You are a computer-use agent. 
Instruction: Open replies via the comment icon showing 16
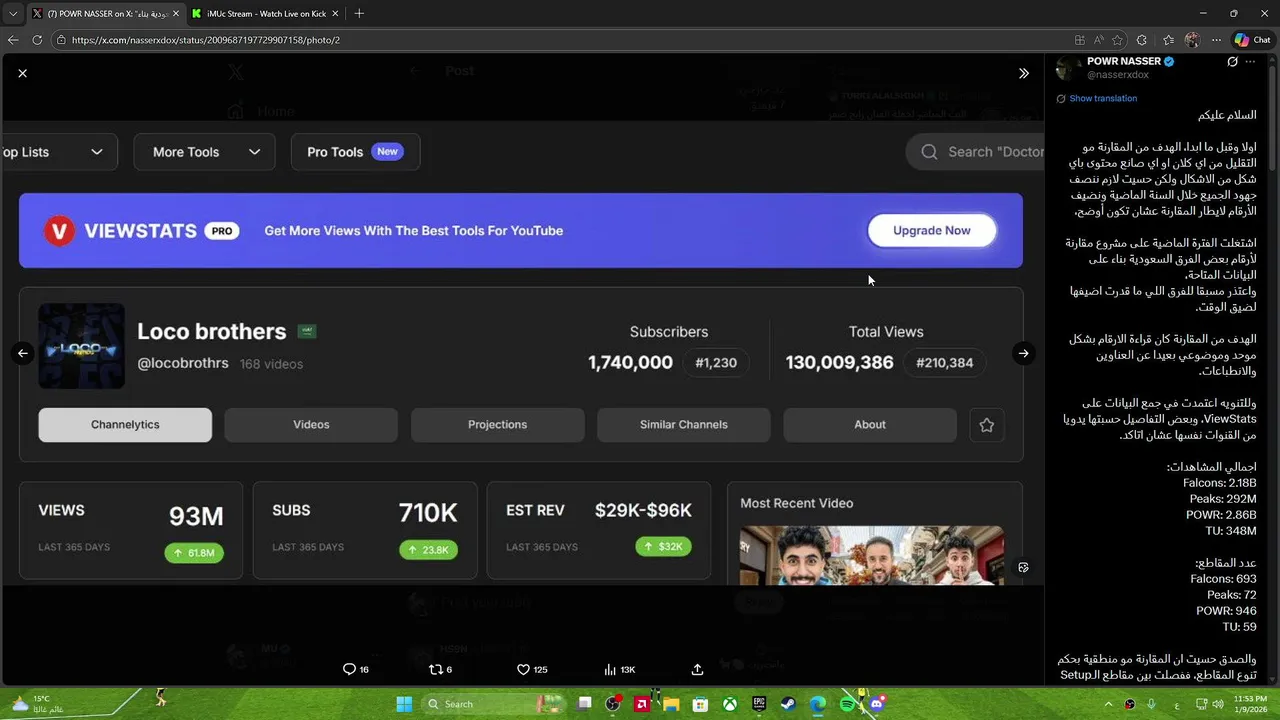(x=356, y=669)
